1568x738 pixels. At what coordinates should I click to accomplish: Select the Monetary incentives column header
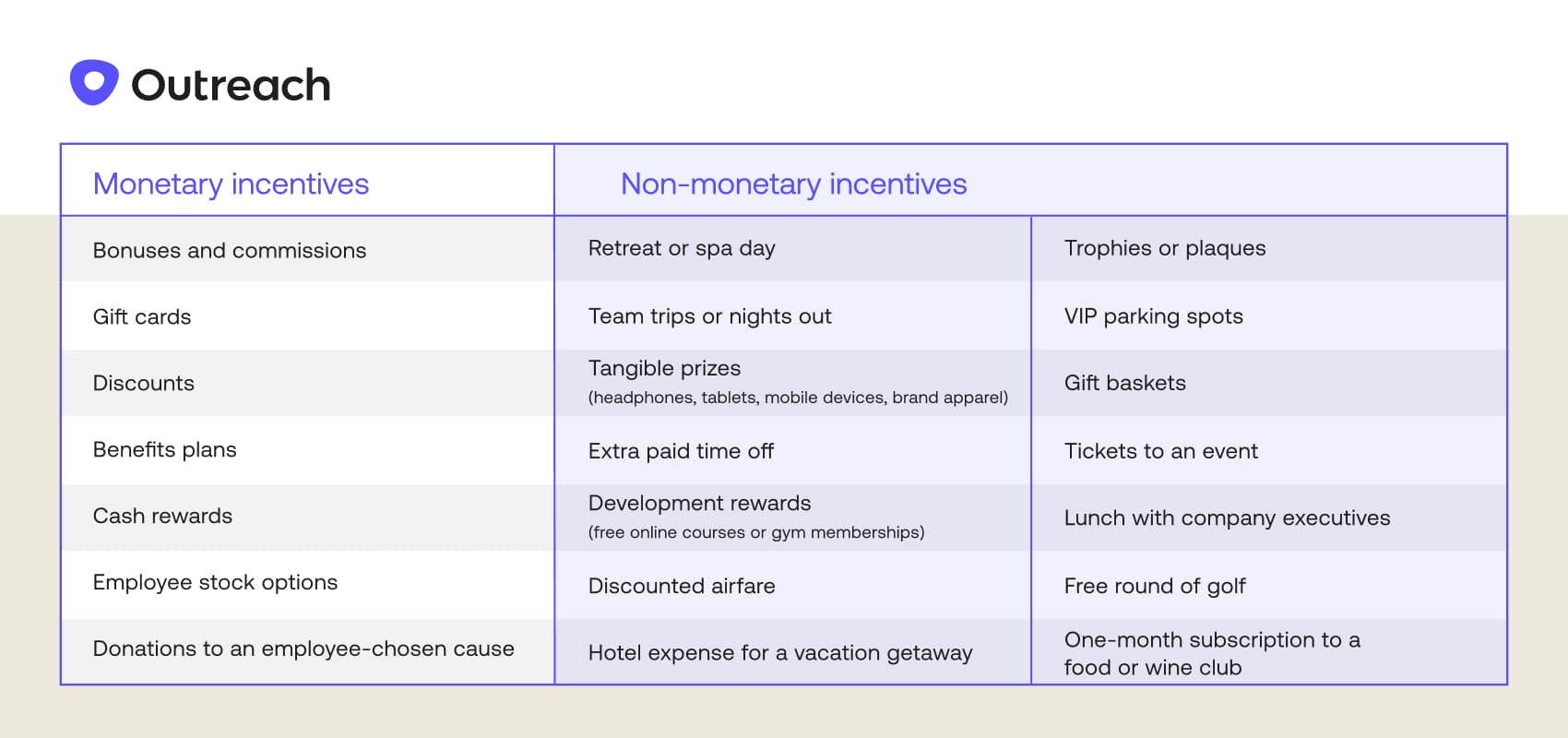231,184
